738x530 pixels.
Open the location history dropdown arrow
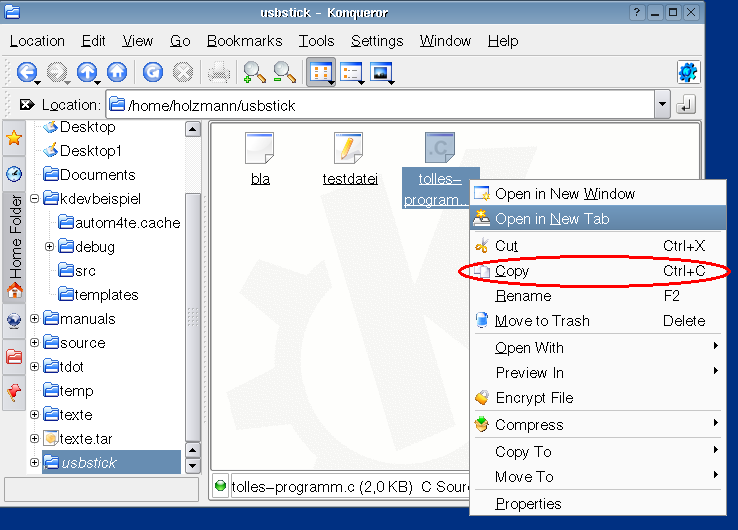[662, 104]
